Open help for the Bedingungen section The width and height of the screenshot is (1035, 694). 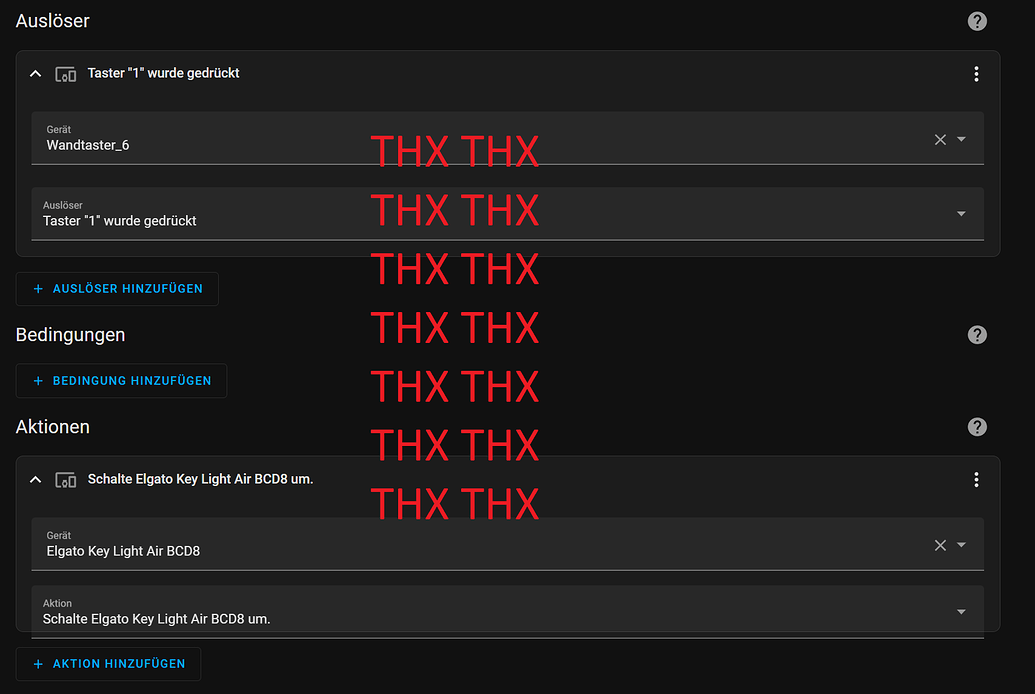pos(977,335)
